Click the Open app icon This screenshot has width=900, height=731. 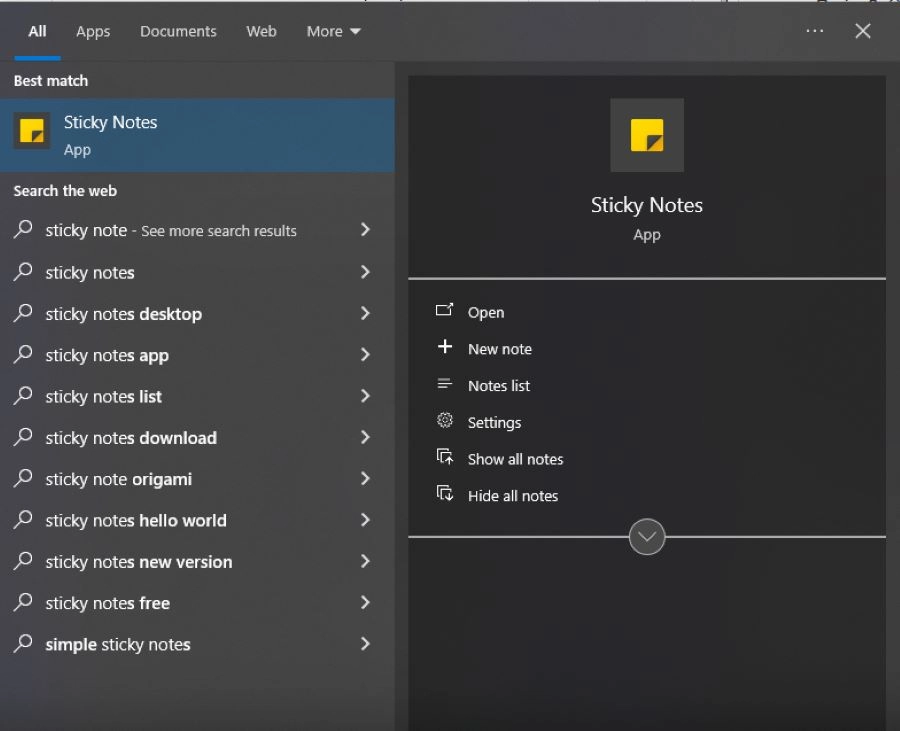(x=445, y=311)
